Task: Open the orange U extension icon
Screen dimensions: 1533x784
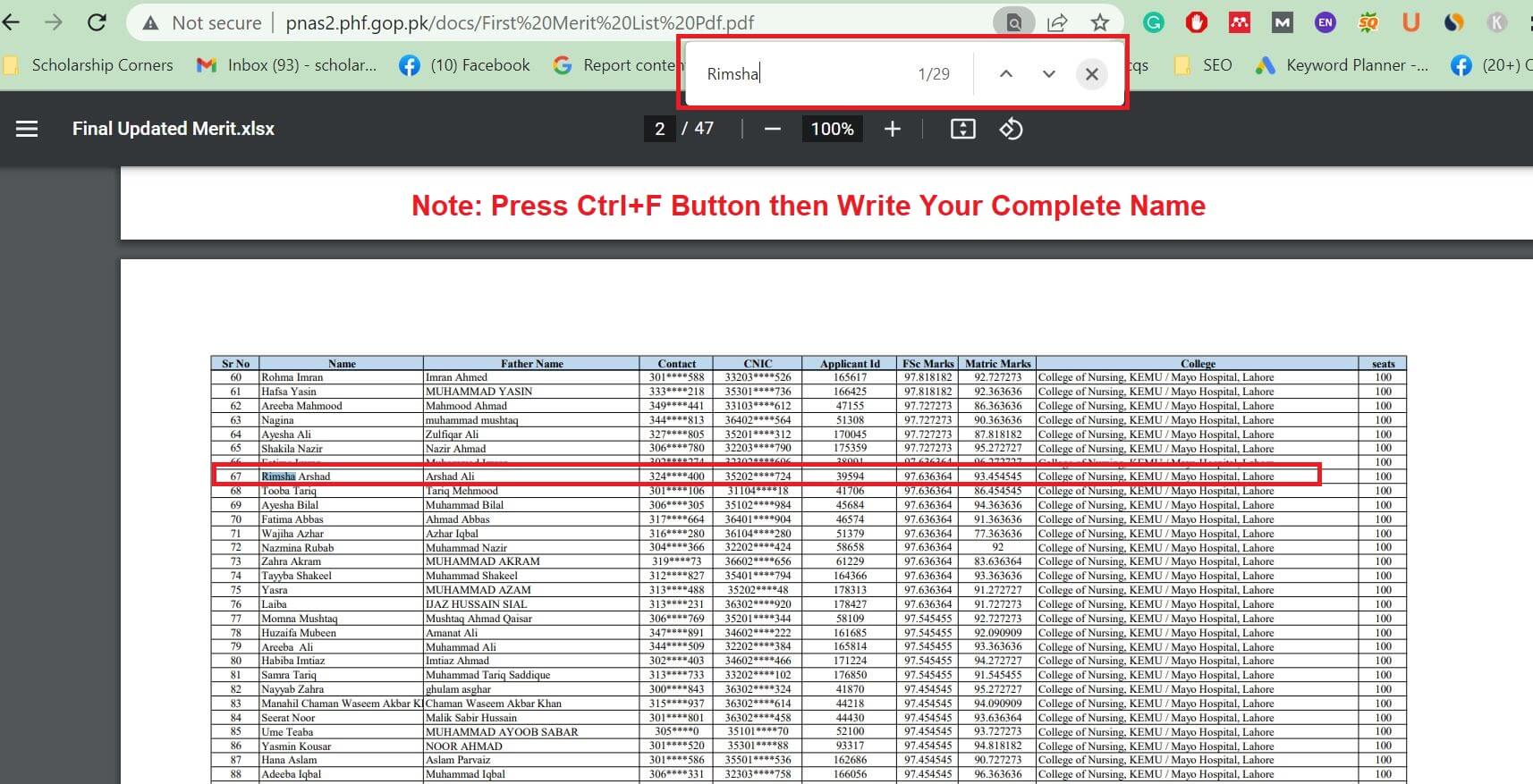Action: [x=1411, y=23]
